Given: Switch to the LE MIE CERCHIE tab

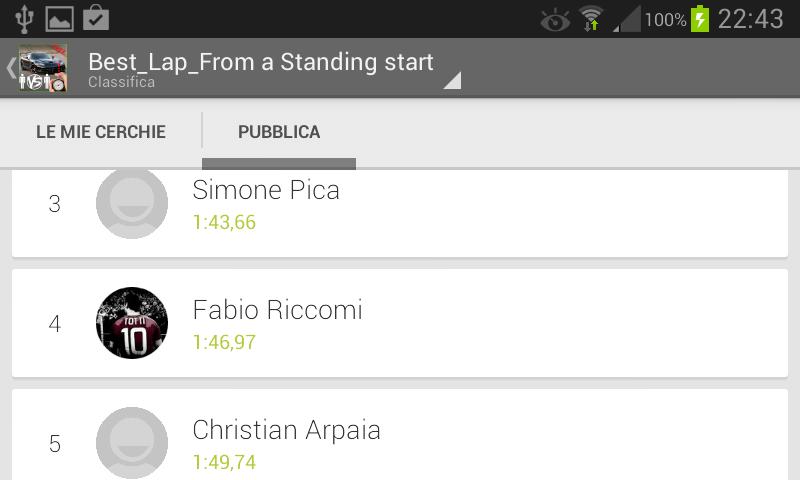Looking at the screenshot, I should point(101,132).
